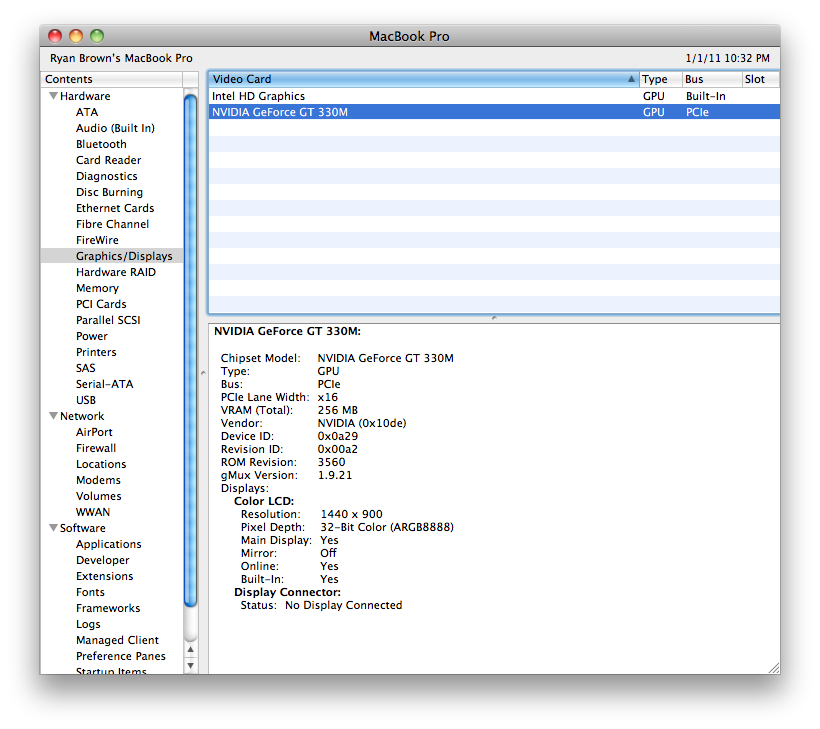Open Parallel SCSI item
This screenshot has height=729, width=820.
(x=108, y=321)
